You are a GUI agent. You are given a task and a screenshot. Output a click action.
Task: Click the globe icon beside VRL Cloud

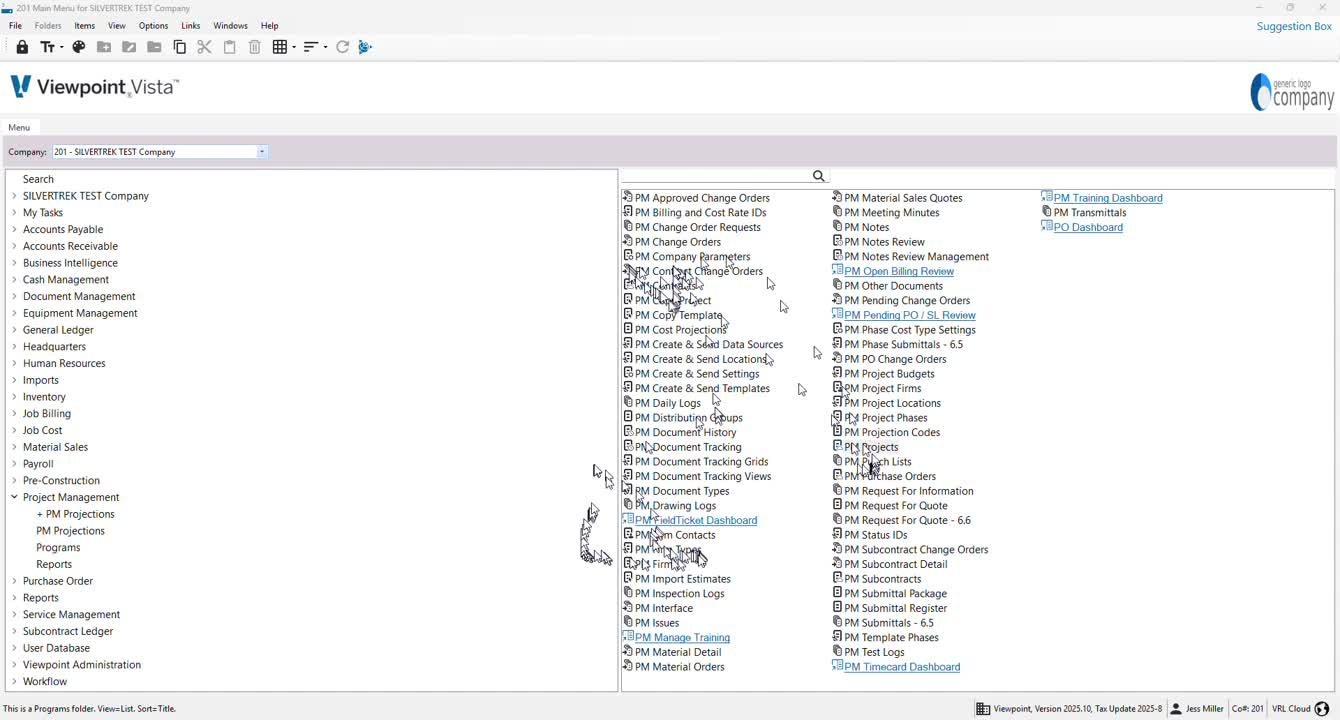1322,709
